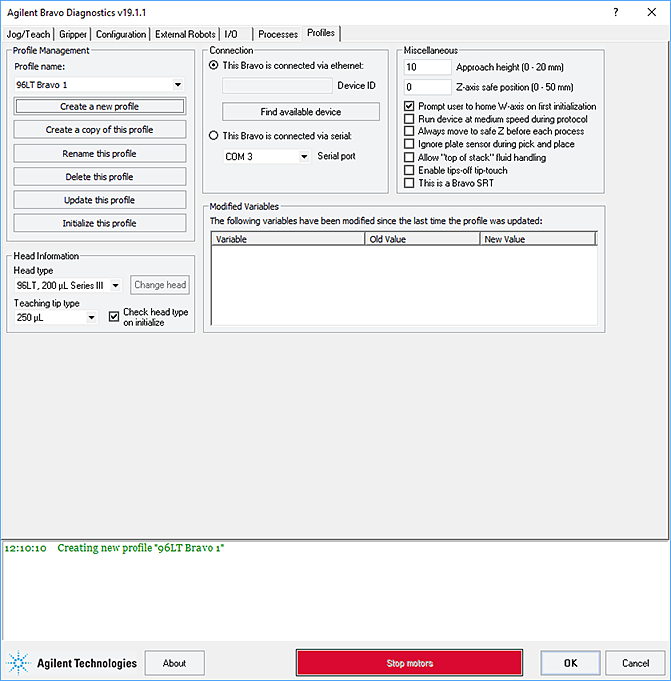Click the Approach height input field

coord(428,67)
